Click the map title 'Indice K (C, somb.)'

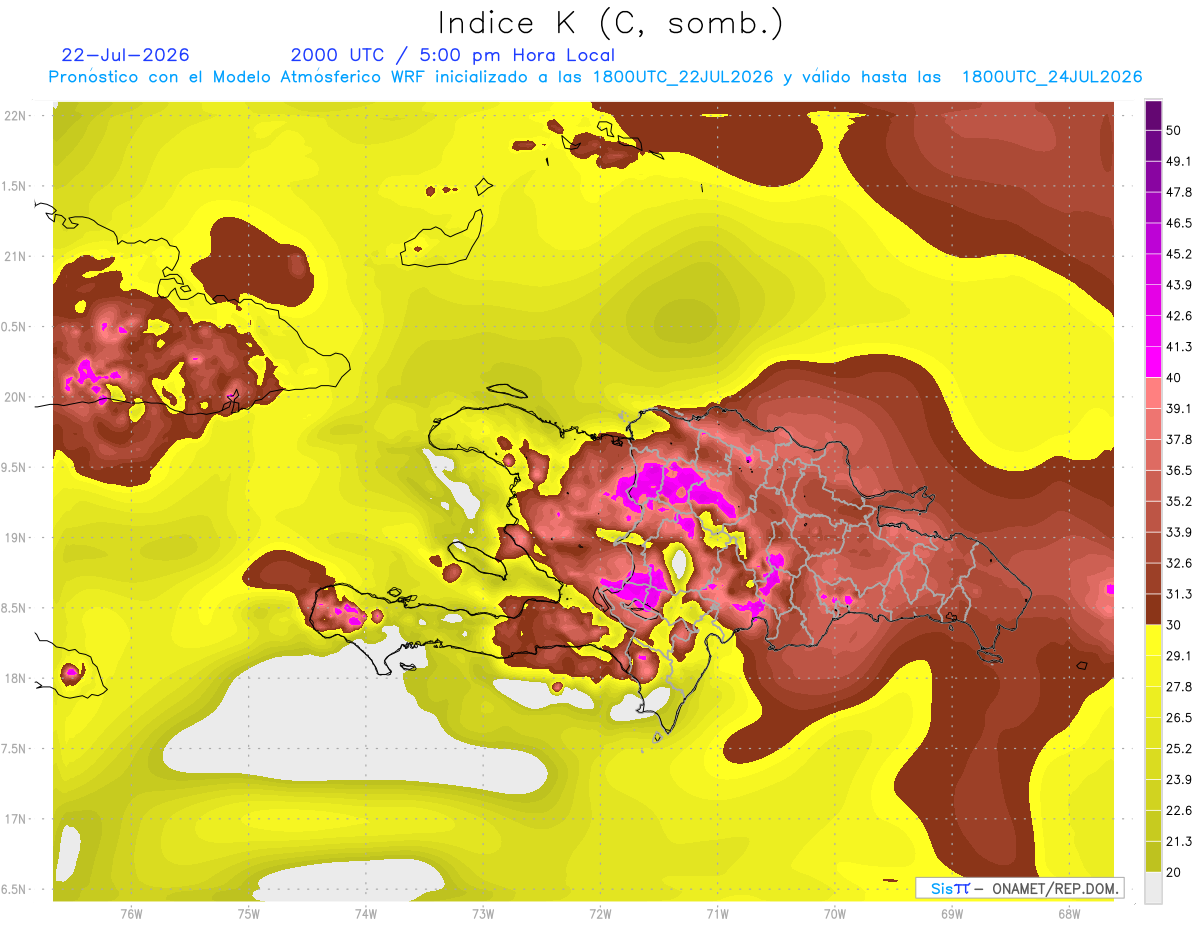(x=610, y=24)
